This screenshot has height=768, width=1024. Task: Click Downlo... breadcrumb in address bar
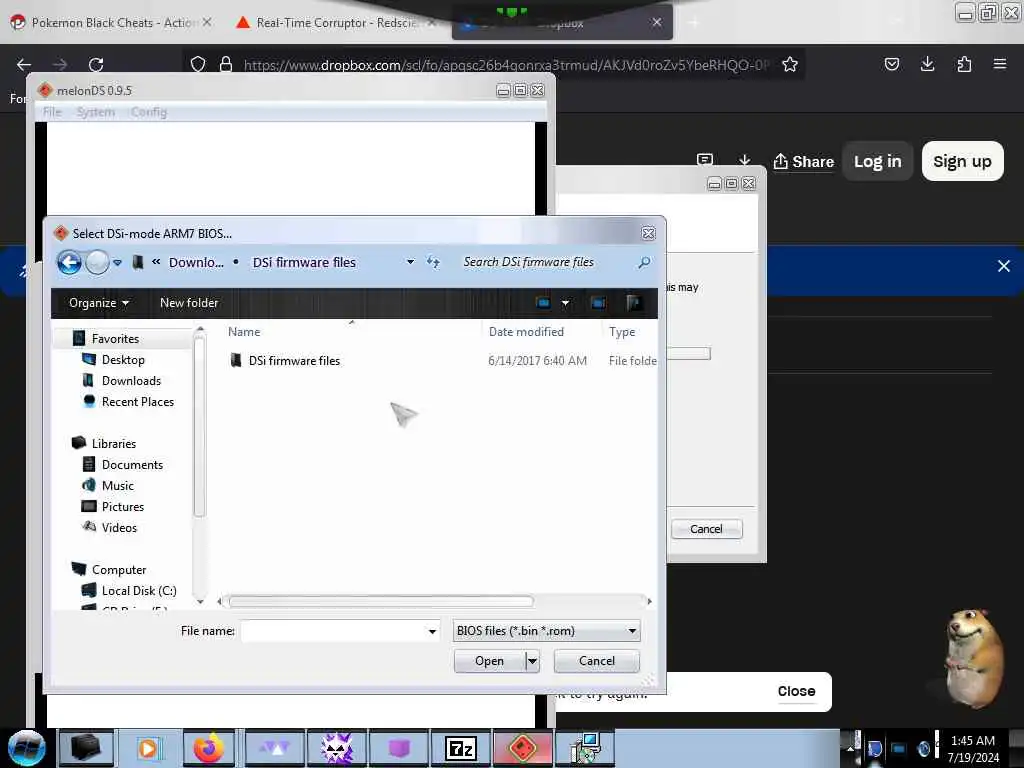(196, 263)
